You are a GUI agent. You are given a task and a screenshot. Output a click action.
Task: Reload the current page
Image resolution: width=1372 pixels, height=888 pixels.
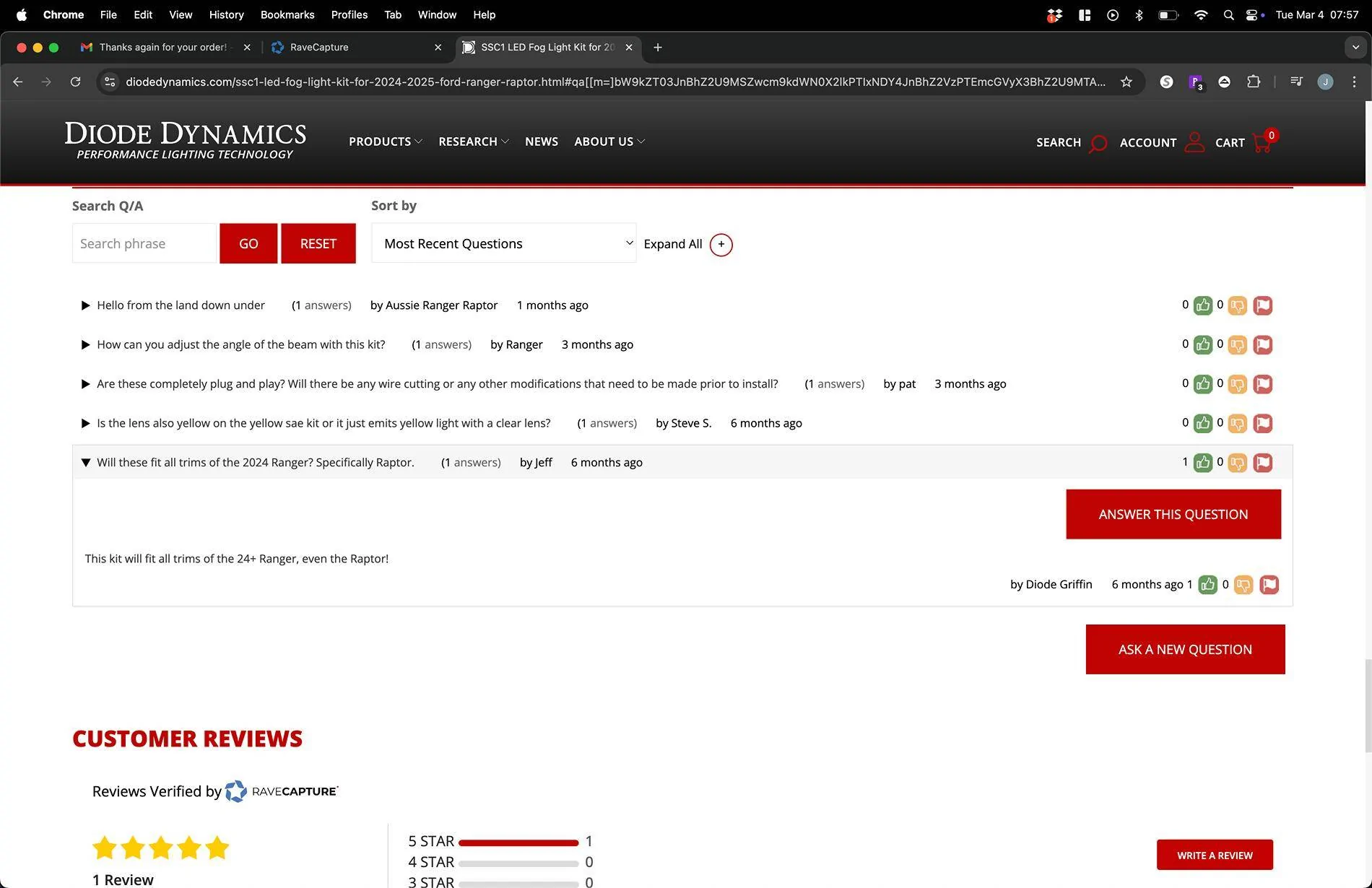(x=75, y=82)
